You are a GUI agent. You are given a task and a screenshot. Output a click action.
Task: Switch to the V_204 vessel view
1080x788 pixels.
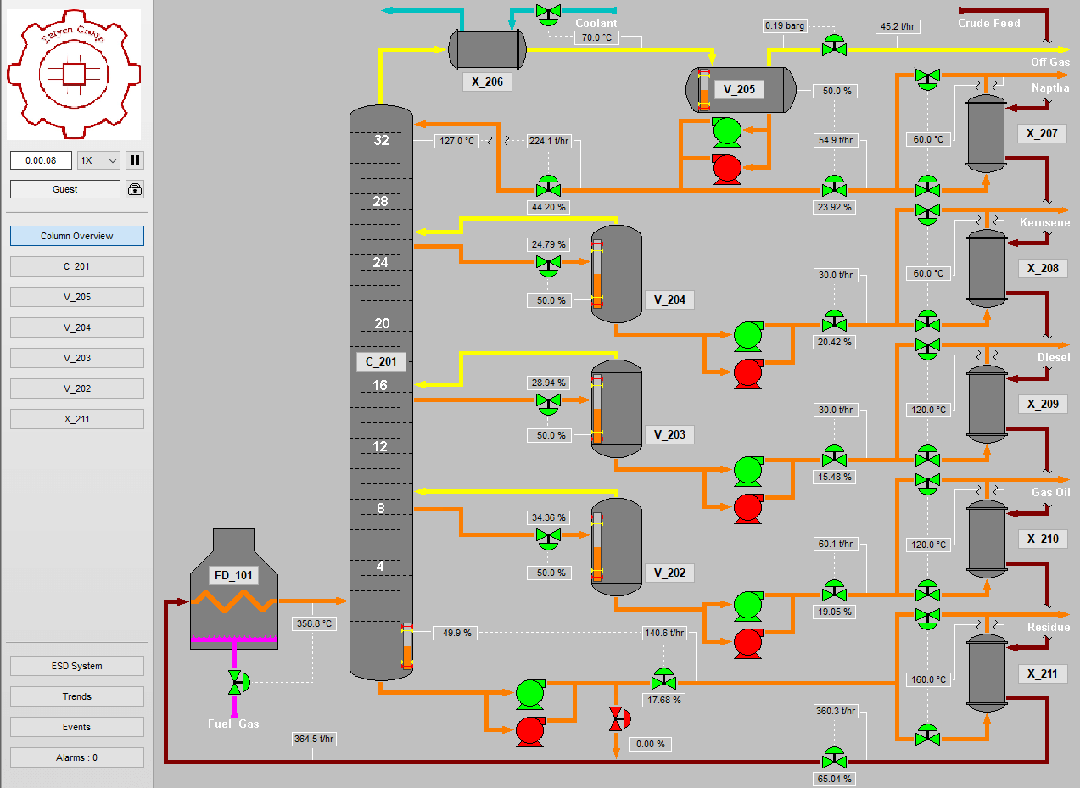click(x=76, y=327)
